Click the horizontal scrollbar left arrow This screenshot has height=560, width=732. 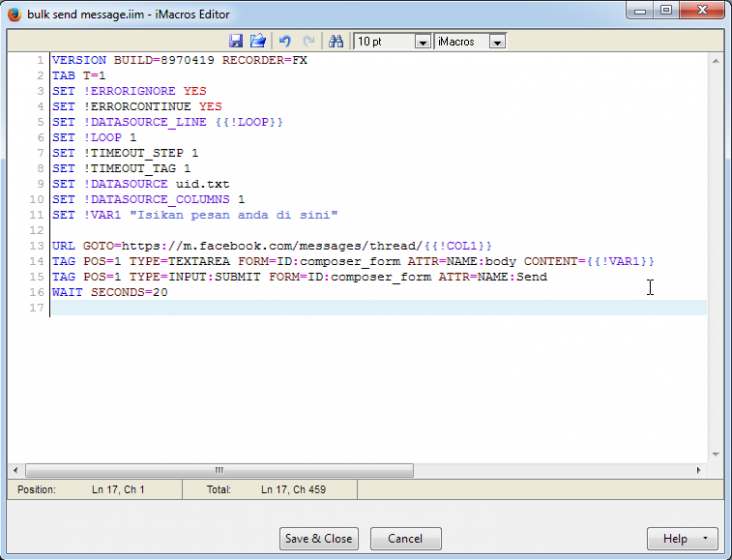16,470
